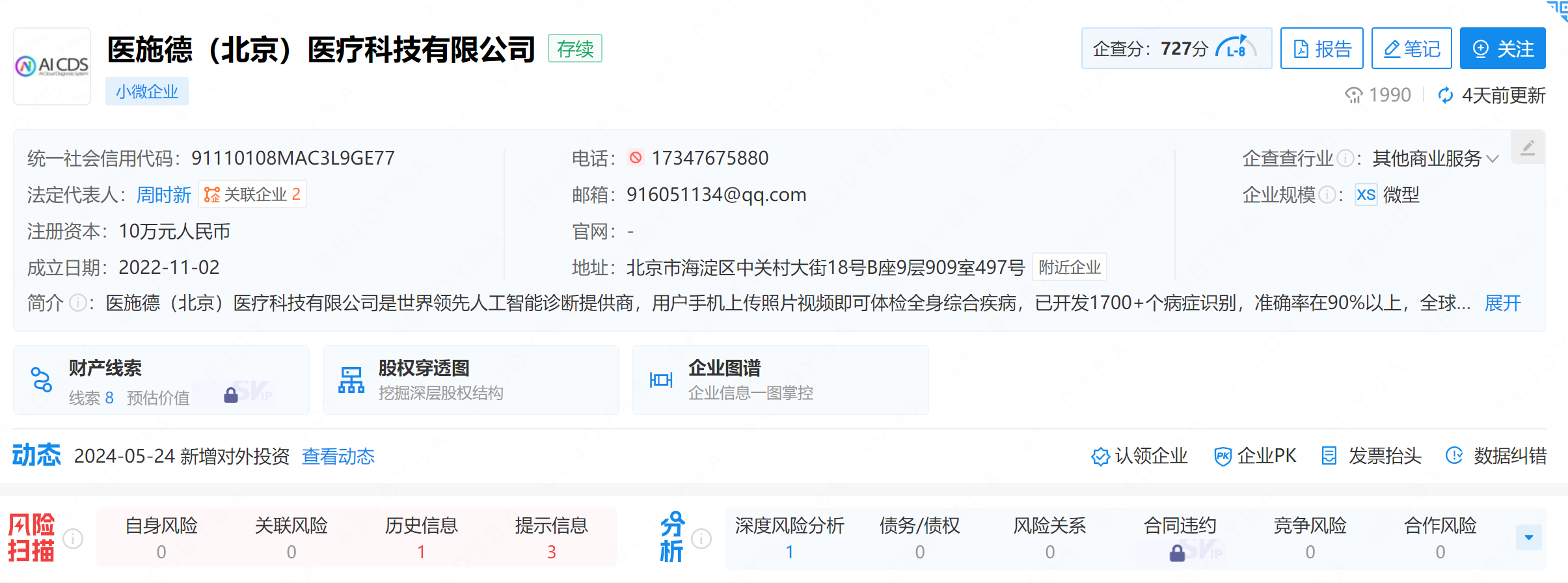
Task: Click info icon beside 企业规模
Action: 1327,195
